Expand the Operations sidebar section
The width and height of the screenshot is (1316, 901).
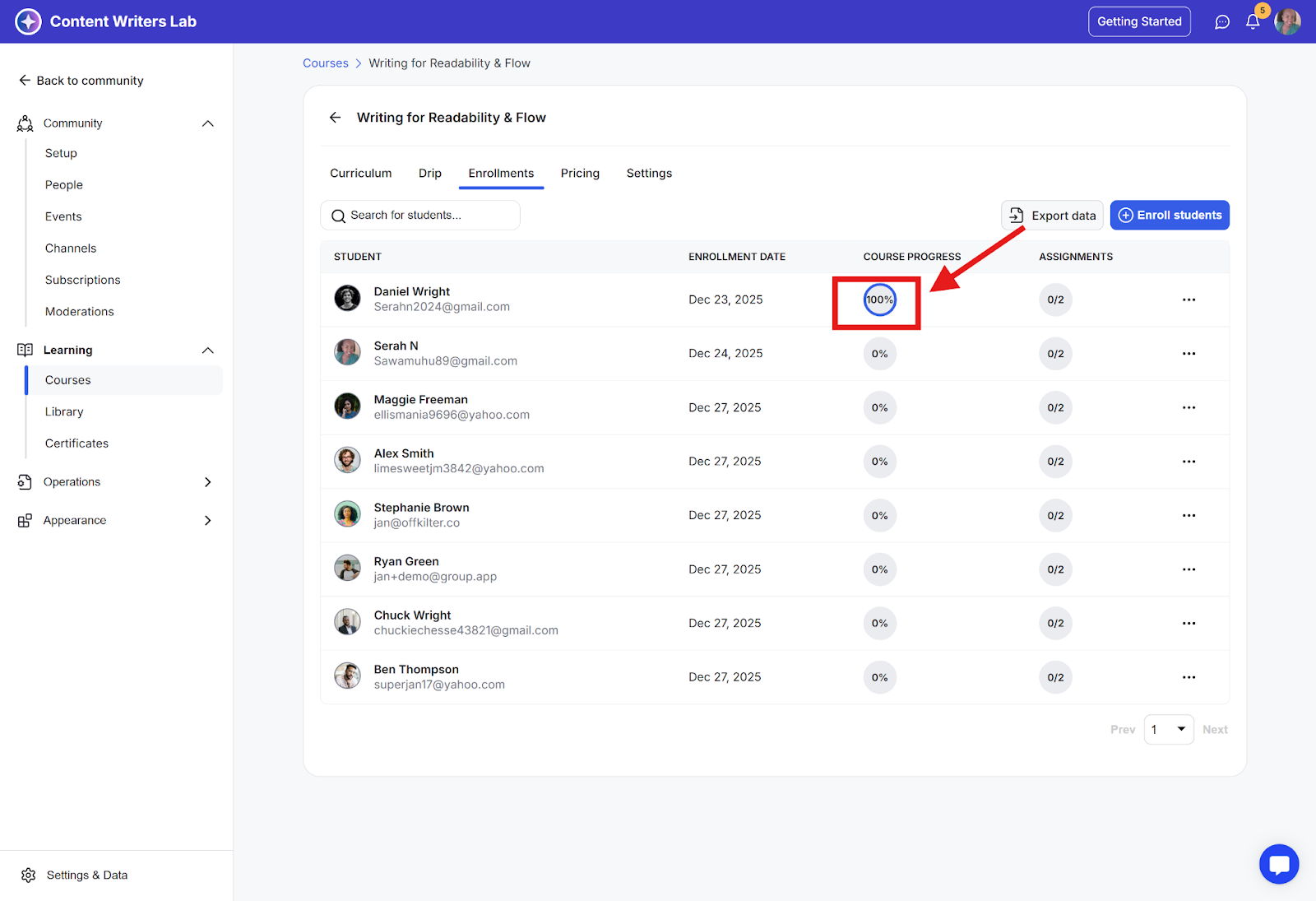click(x=208, y=482)
